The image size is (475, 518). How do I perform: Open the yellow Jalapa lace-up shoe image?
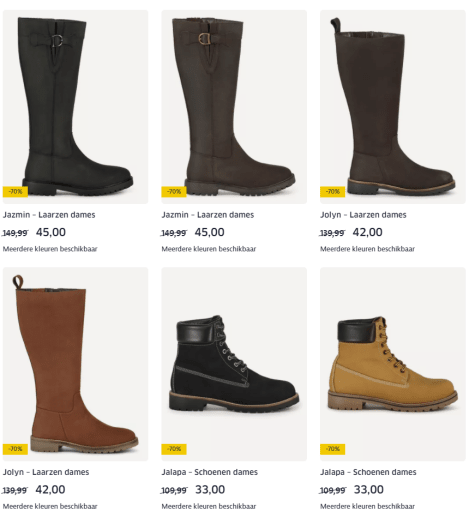[x=393, y=364]
